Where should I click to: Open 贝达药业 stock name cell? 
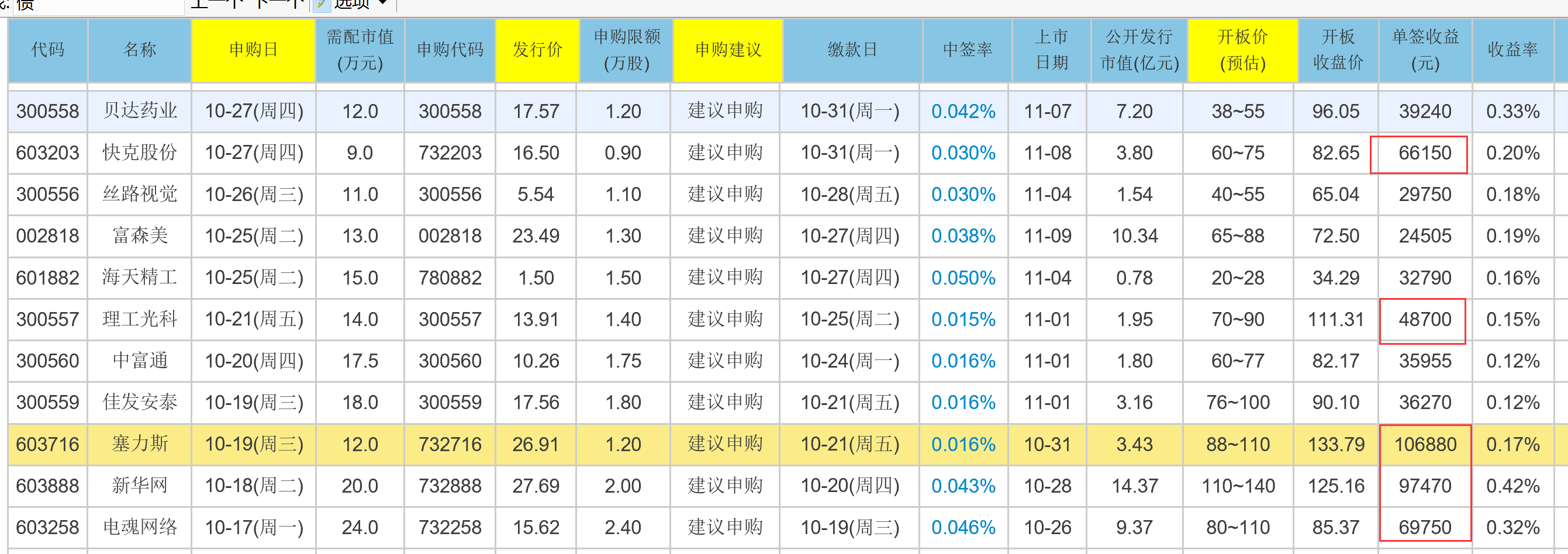(x=140, y=111)
